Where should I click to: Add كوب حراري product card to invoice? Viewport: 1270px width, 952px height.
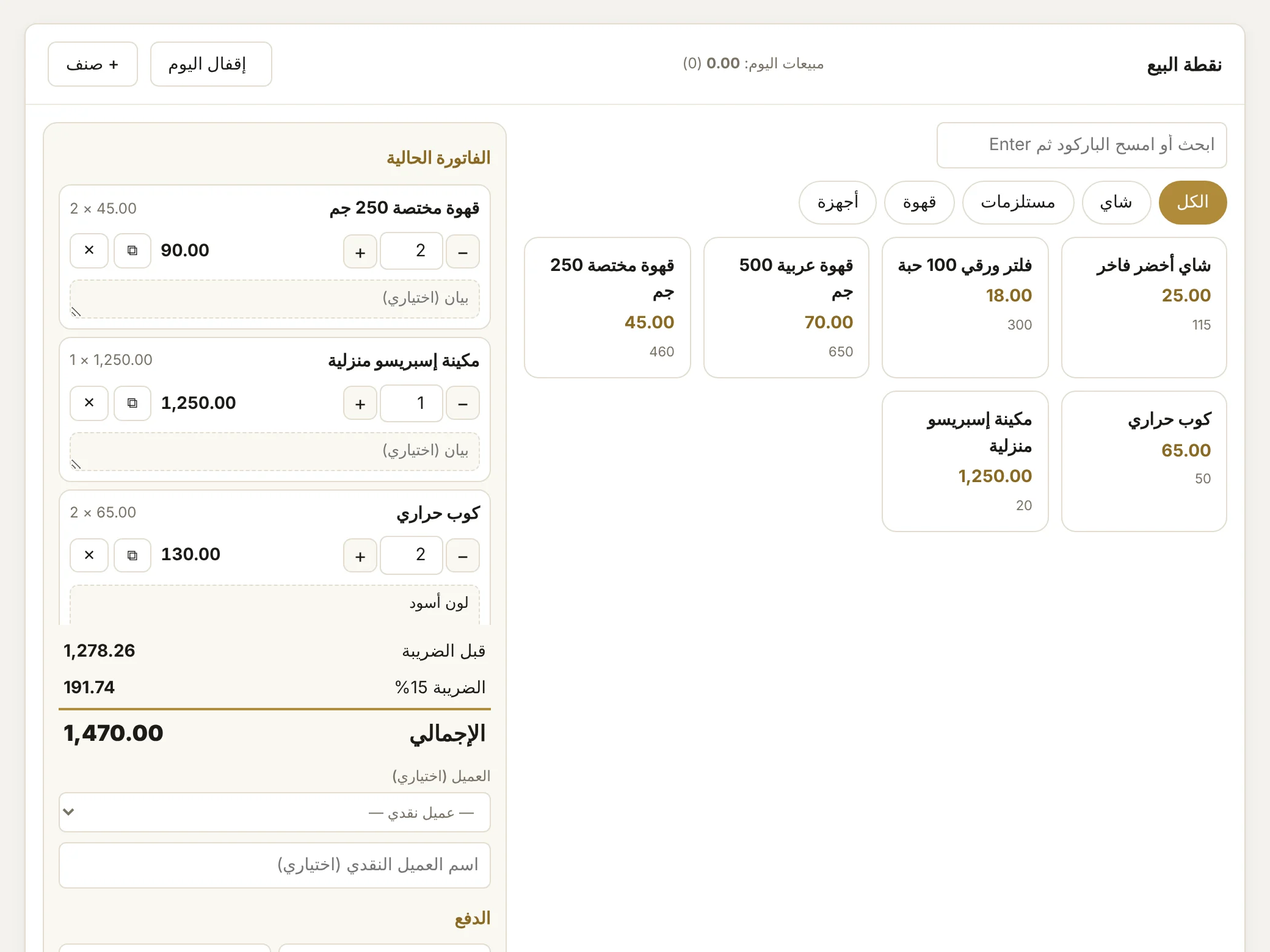coord(1144,461)
